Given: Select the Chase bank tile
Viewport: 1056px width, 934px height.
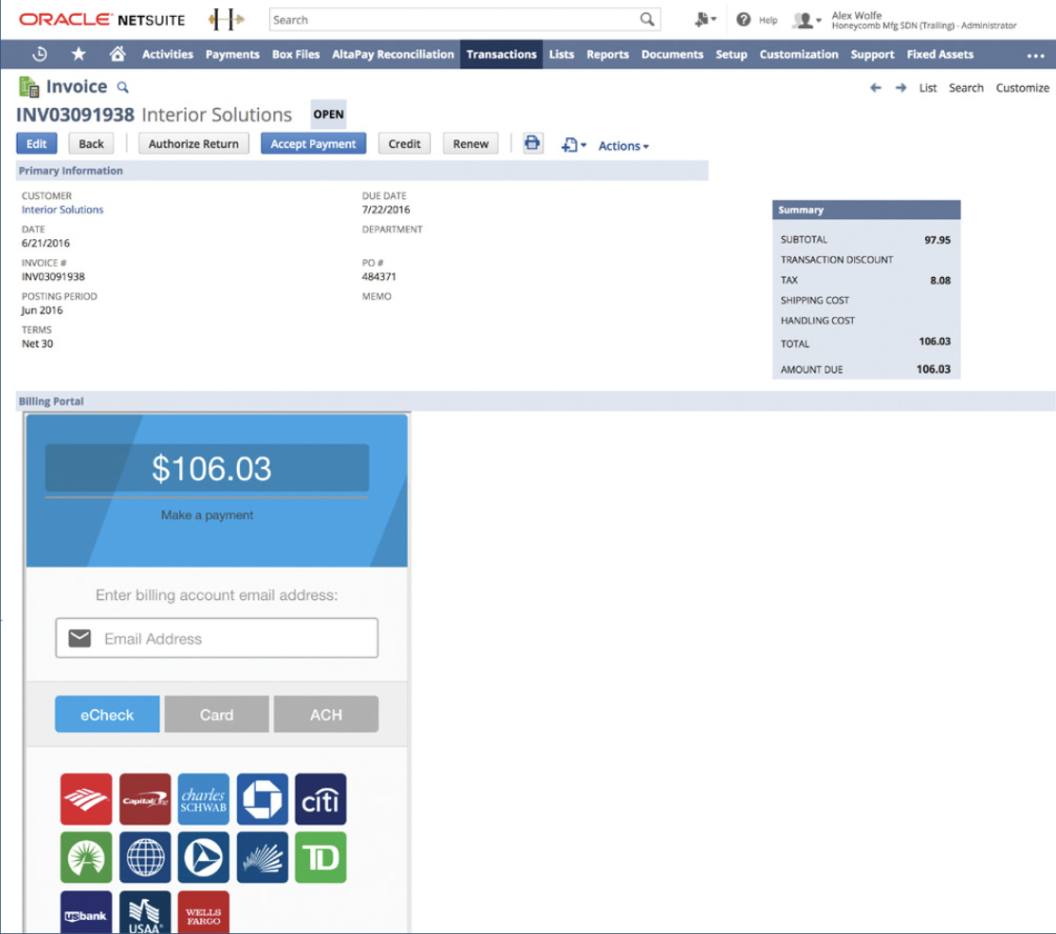Looking at the screenshot, I should [x=262, y=799].
